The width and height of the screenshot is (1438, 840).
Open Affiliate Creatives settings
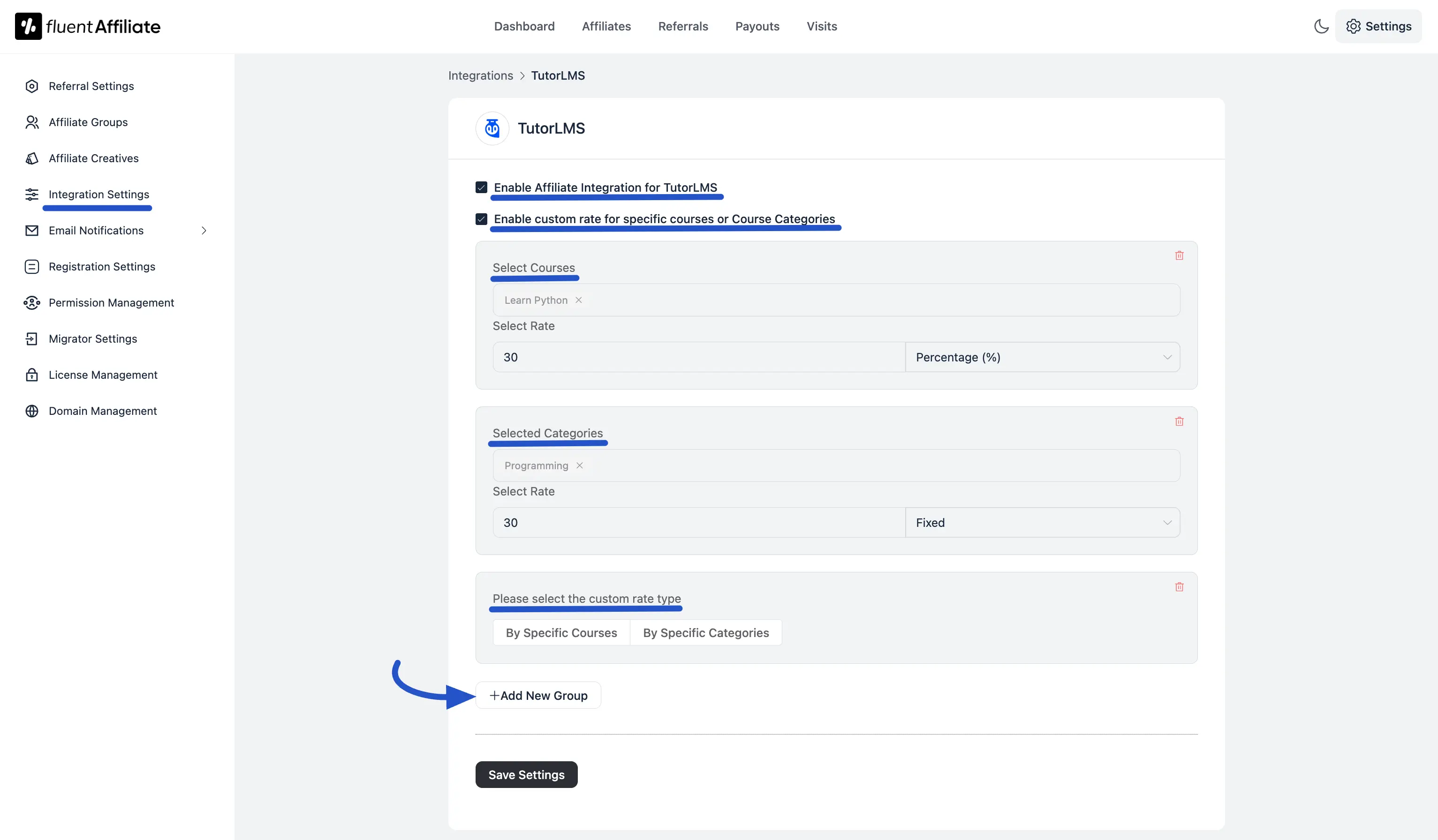93,158
